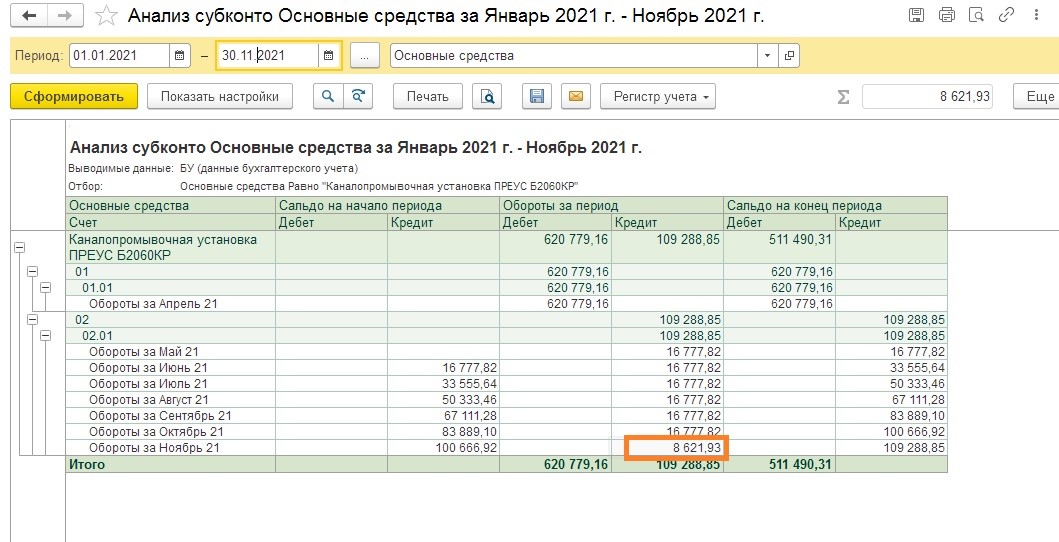
Task: Click the 33 555,64 opening credit for Июль
Action: (x=443, y=383)
